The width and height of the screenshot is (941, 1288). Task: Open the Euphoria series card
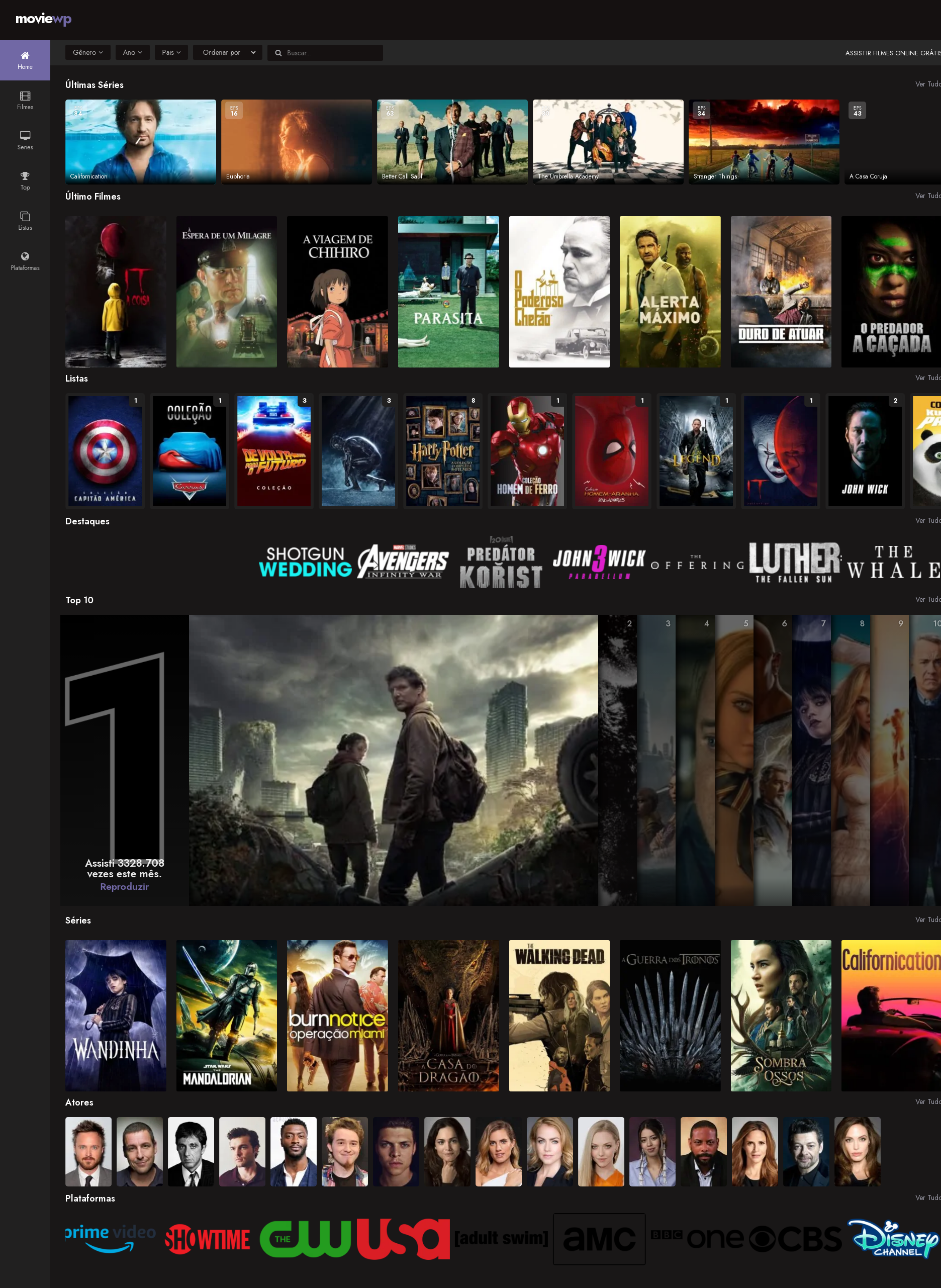pos(296,142)
